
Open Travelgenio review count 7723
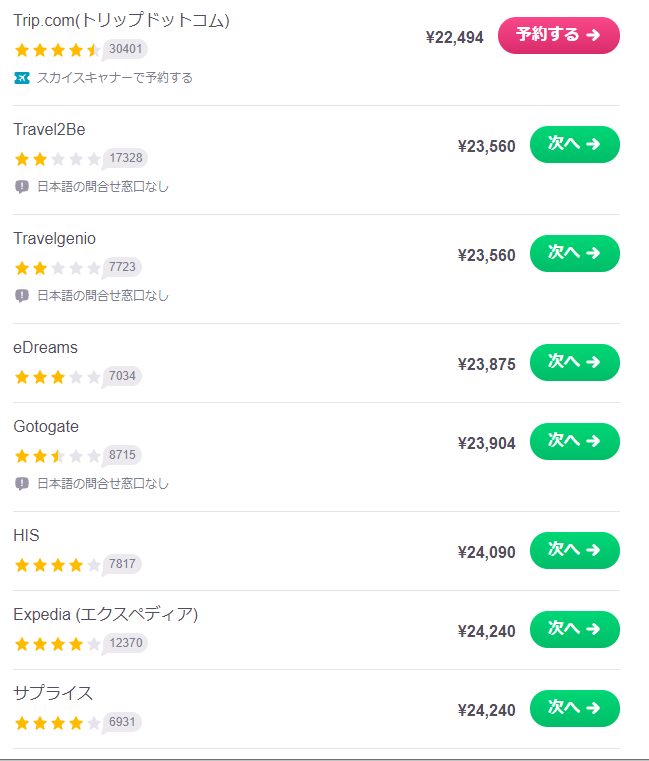(122, 267)
